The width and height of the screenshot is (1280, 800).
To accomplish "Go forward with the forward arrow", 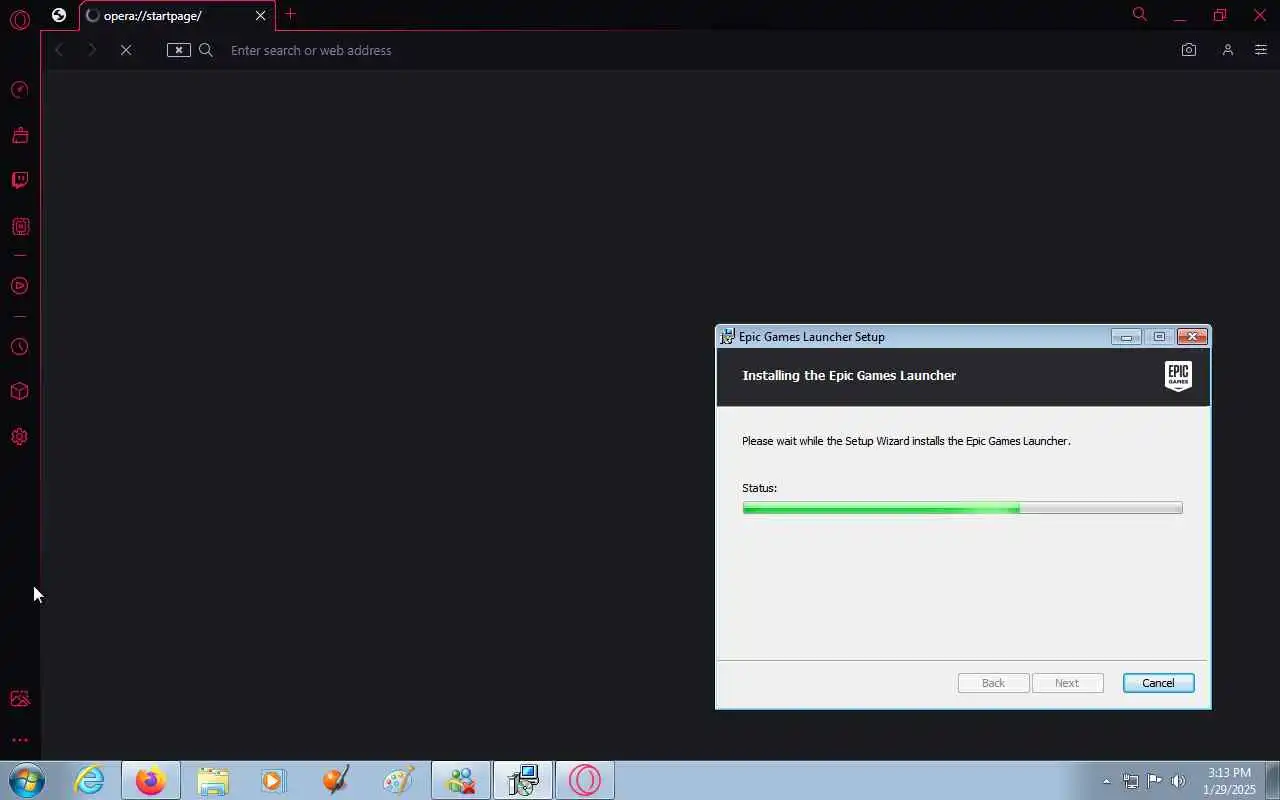I will point(91,50).
